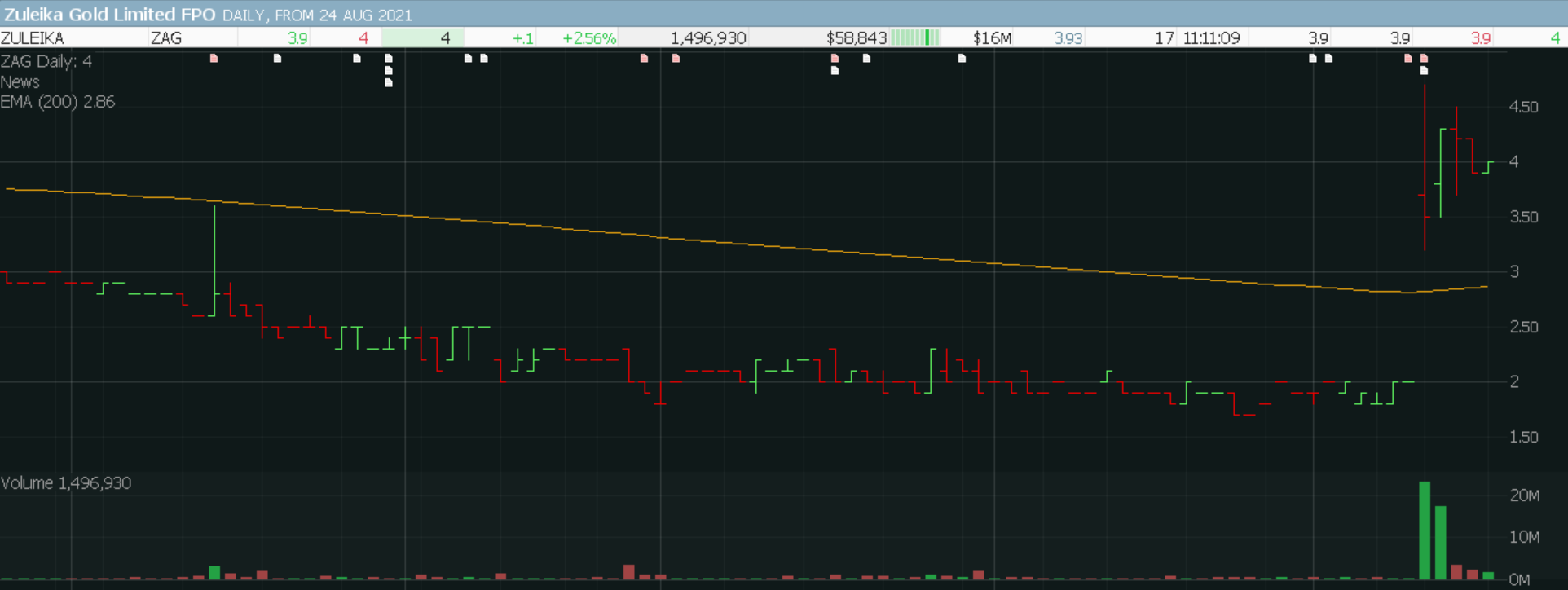
Task: Click the 2.50 price axis label
Action: coord(1523,327)
